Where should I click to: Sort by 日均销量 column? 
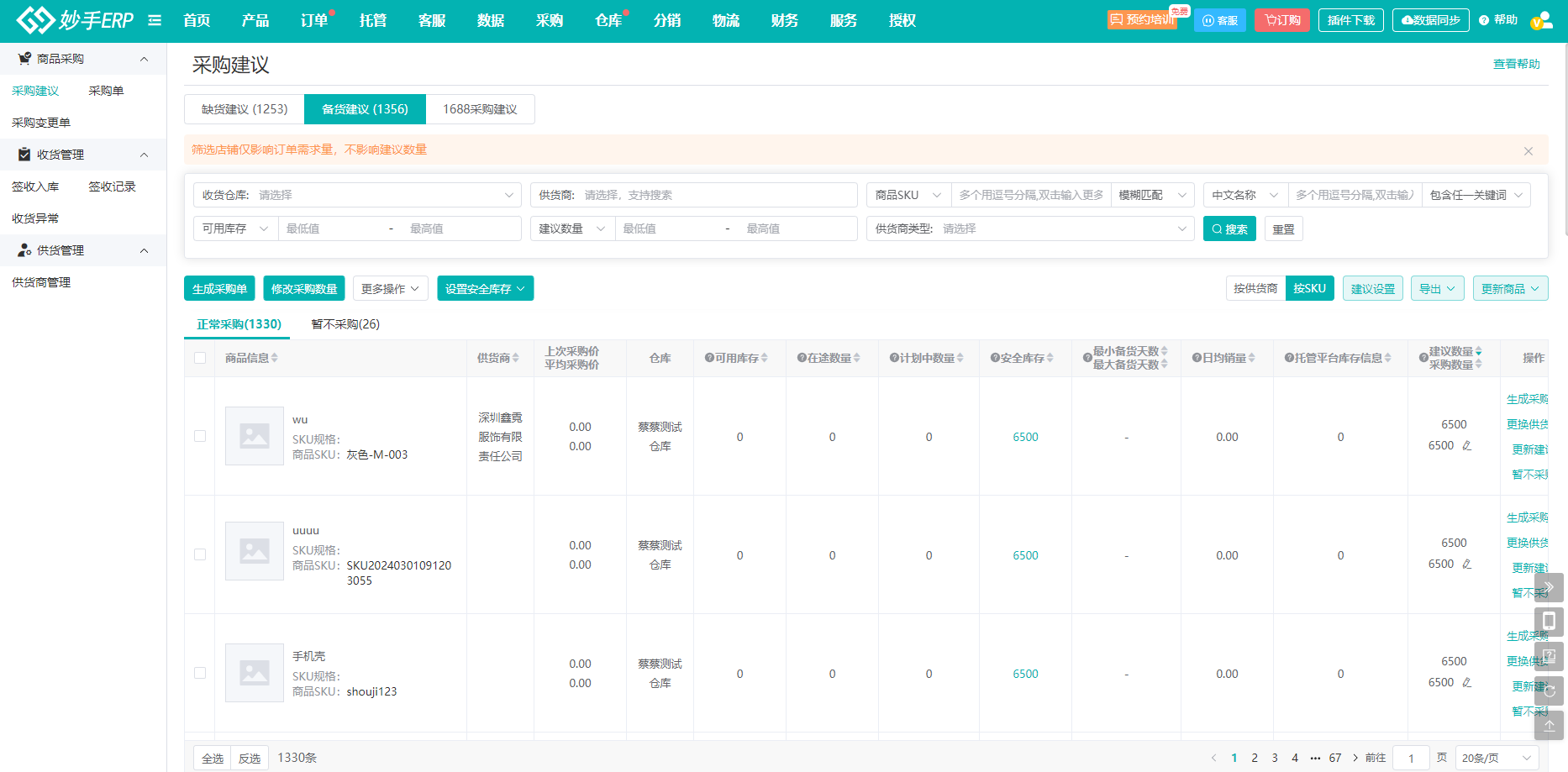click(x=1251, y=358)
